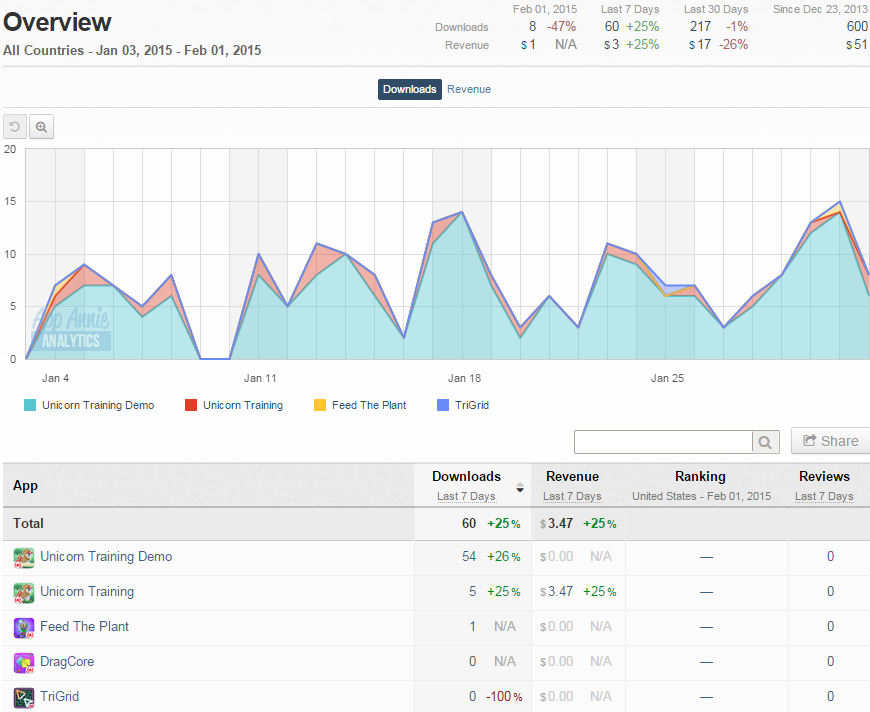The height and width of the screenshot is (712, 870).
Task: Select the Downloads chart tab
Action: (410, 89)
